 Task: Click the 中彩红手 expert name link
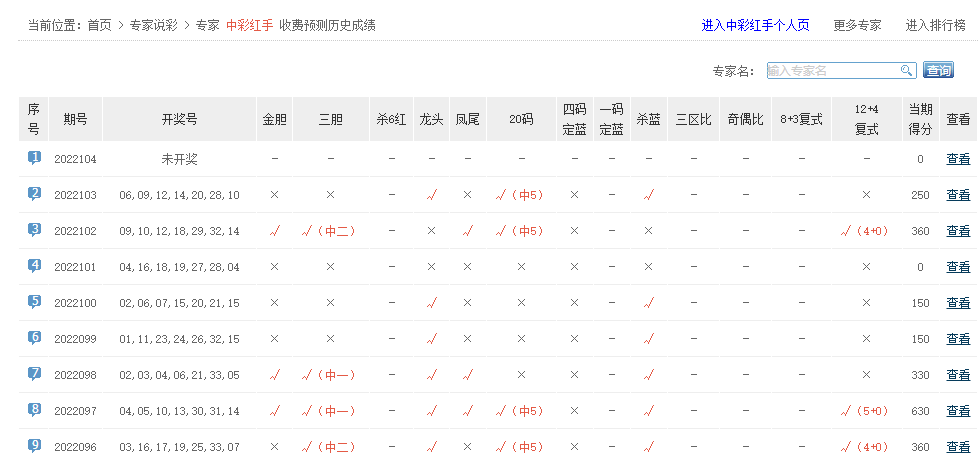[248, 25]
